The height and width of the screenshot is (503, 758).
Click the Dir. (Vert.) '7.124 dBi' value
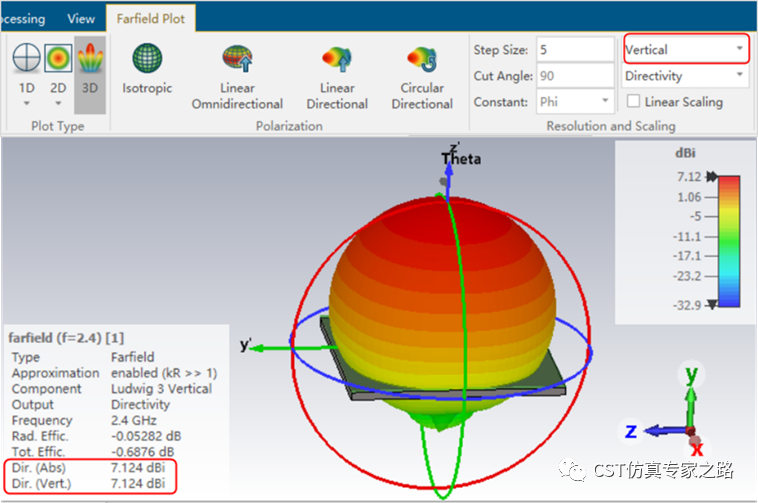[138, 483]
